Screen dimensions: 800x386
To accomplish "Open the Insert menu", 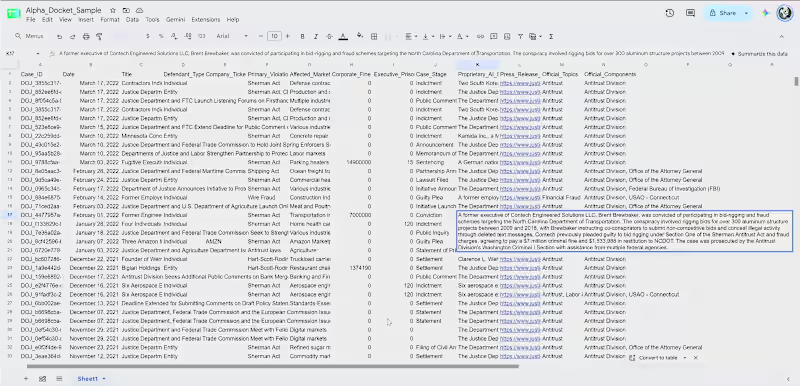I will point(86,20).
